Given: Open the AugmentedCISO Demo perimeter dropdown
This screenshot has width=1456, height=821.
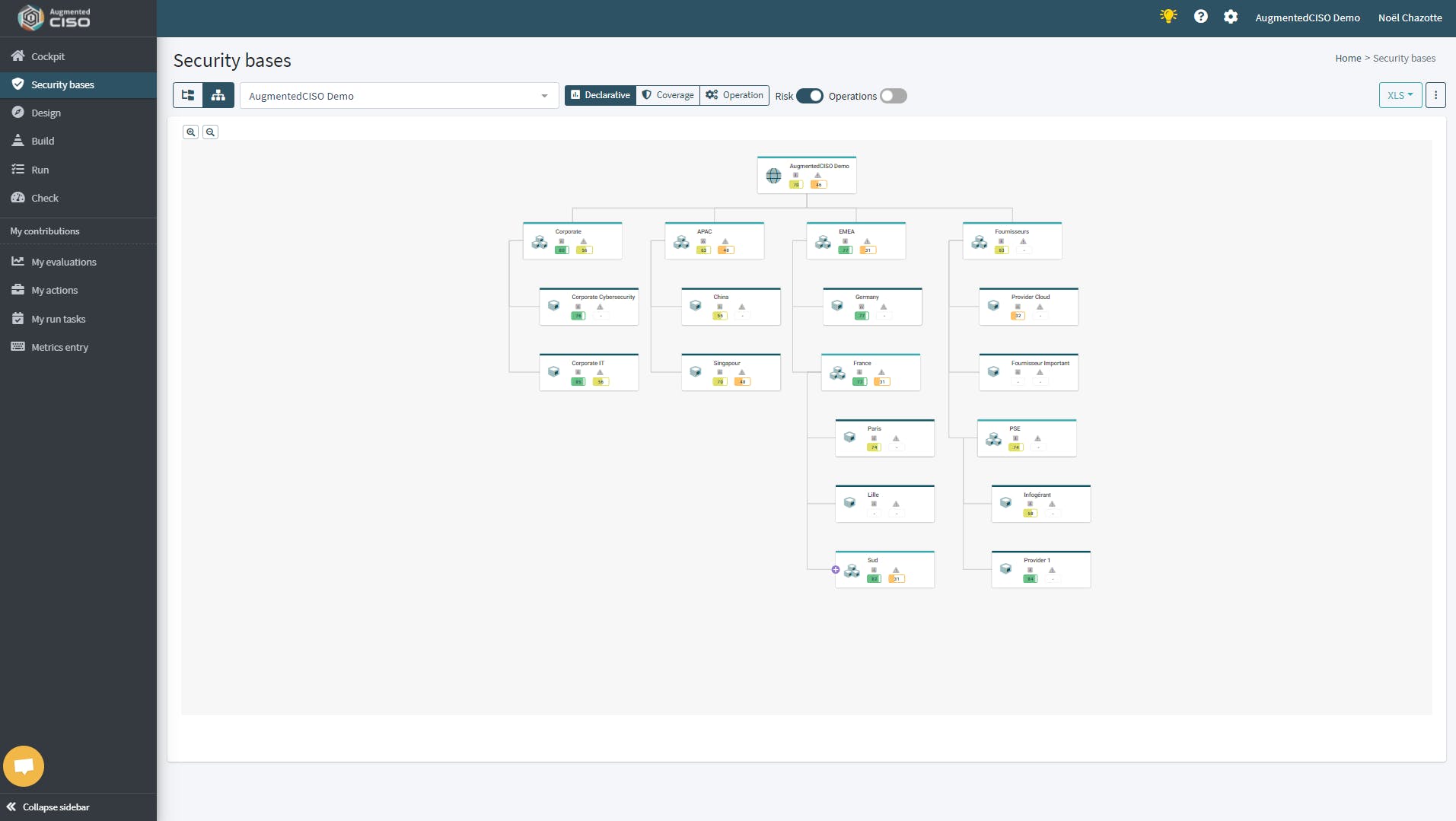Looking at the screenshot, I should [x=400, y=96].
